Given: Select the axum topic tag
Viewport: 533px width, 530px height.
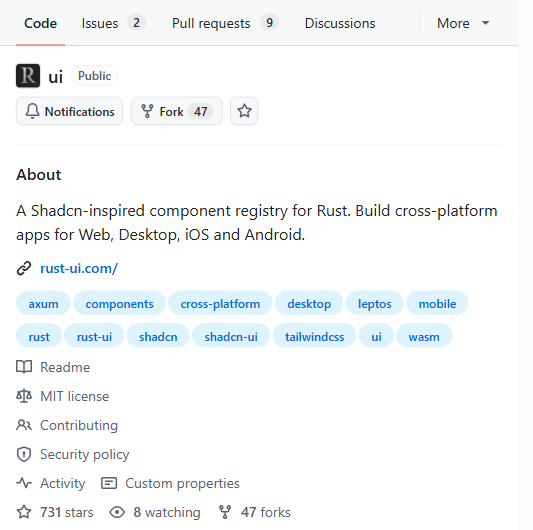Looking at the screenshot, I should coord(43,303).
